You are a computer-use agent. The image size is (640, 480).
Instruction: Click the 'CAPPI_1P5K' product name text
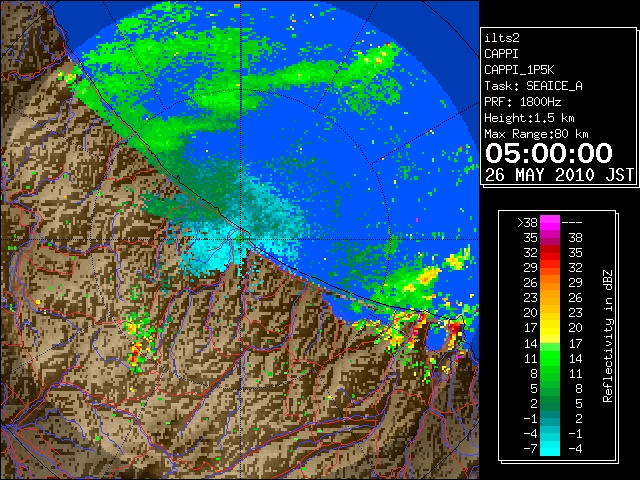(519, 70)
